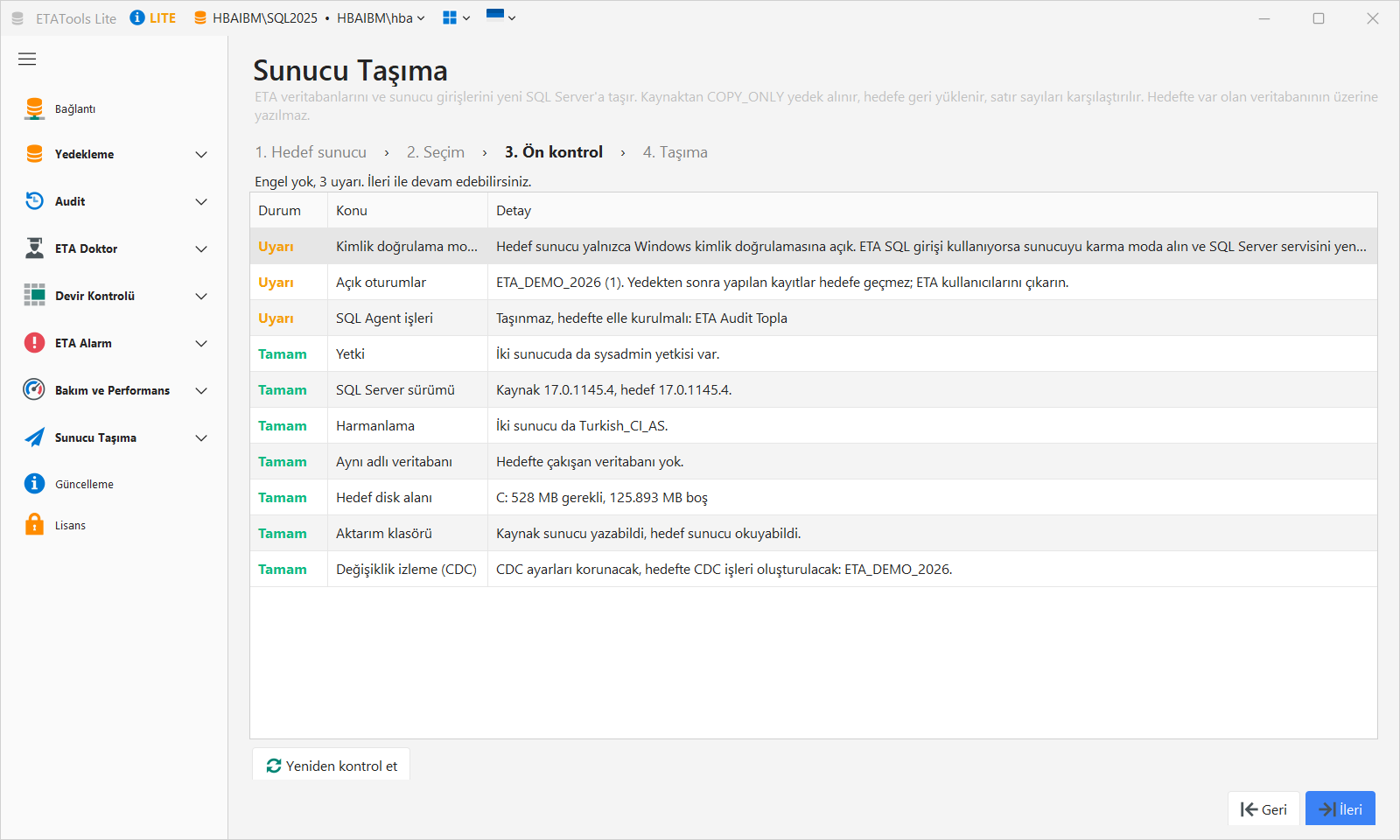Image resolution: width=1400 pixels, height=840 pixels.
Task: Click the Sunucu Taşıma paper-plane icon
Action: point(34,437)
